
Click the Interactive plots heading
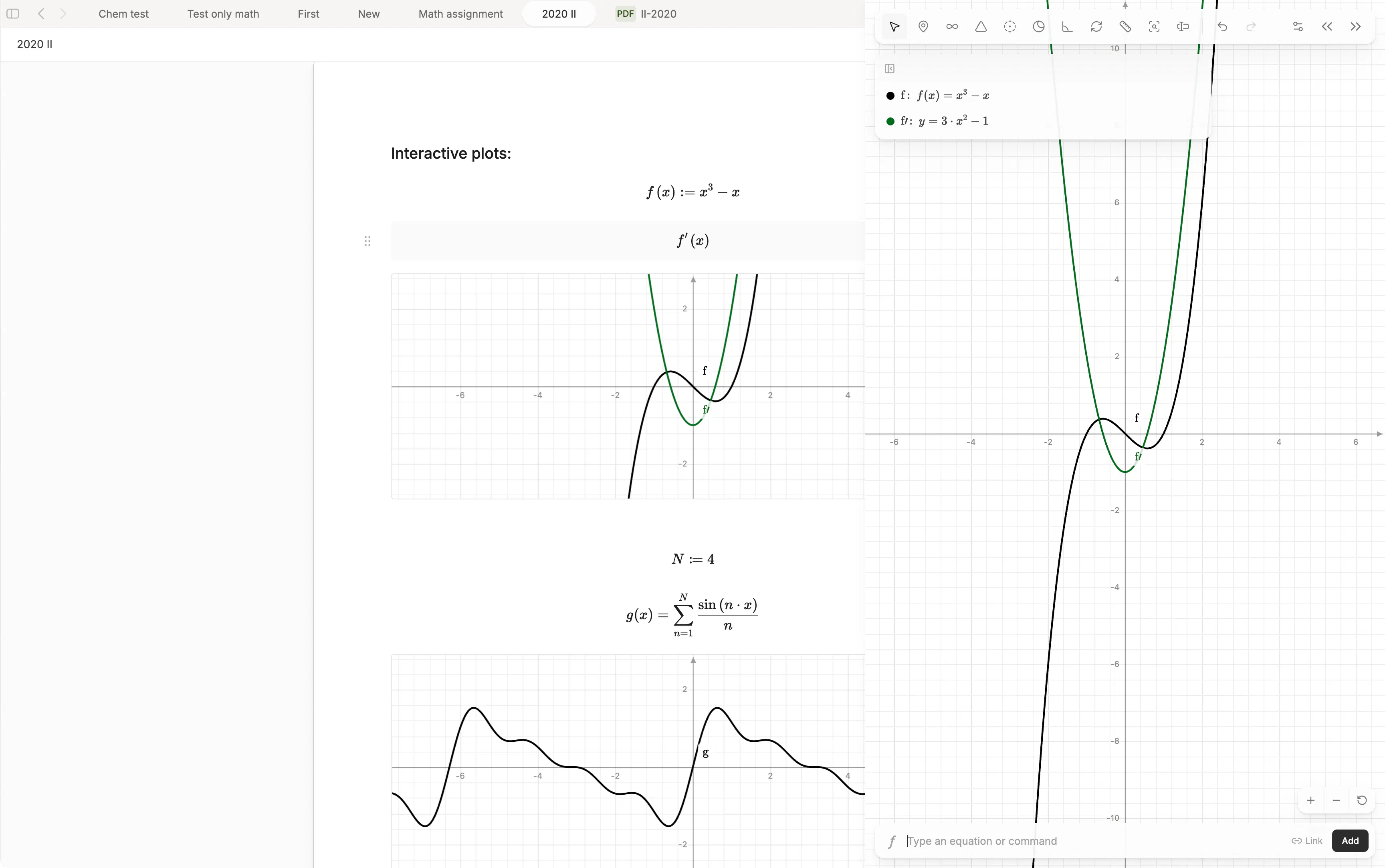(451, 153)
